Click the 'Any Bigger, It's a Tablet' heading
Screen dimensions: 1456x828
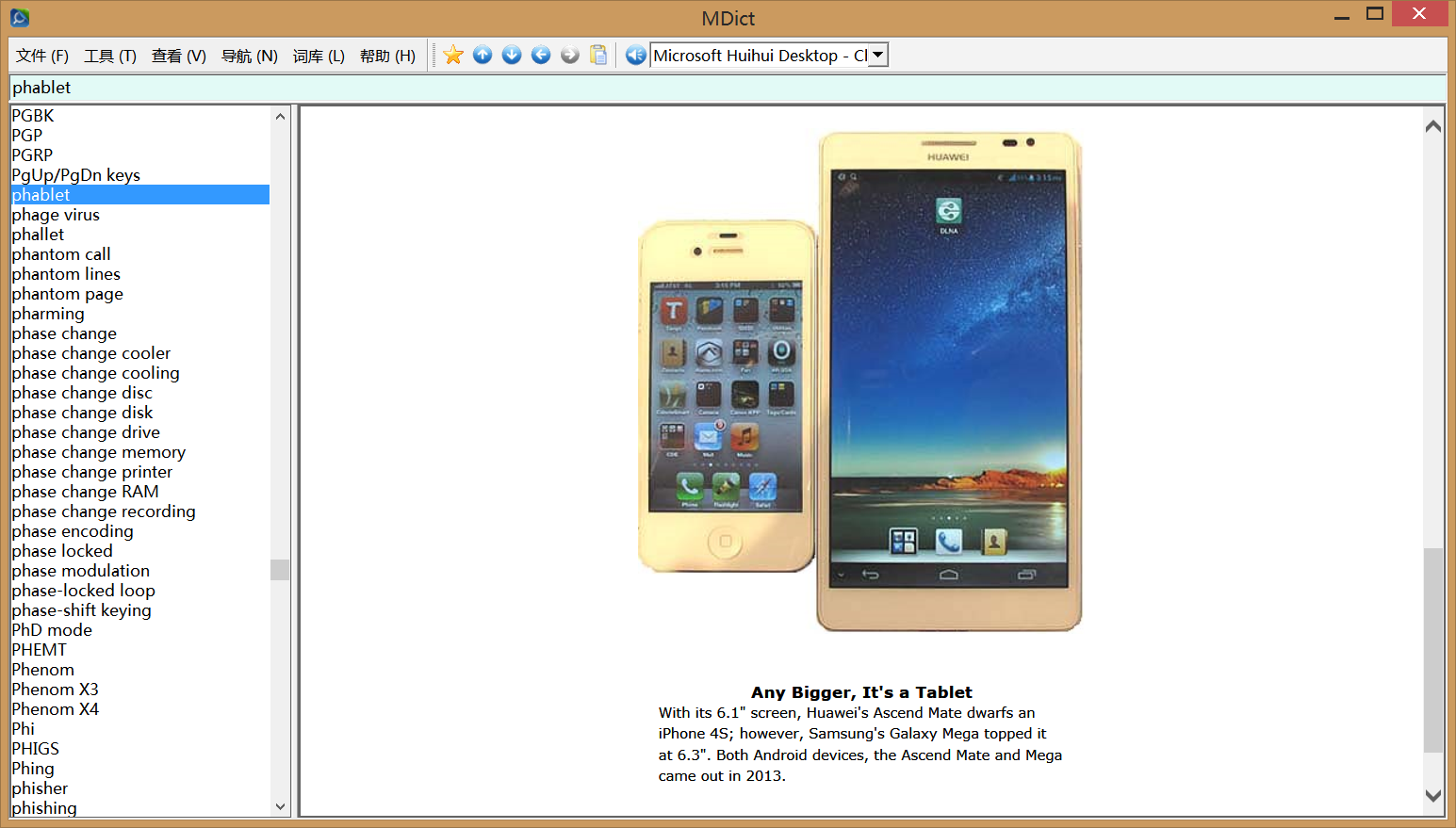tap(861, 692)
